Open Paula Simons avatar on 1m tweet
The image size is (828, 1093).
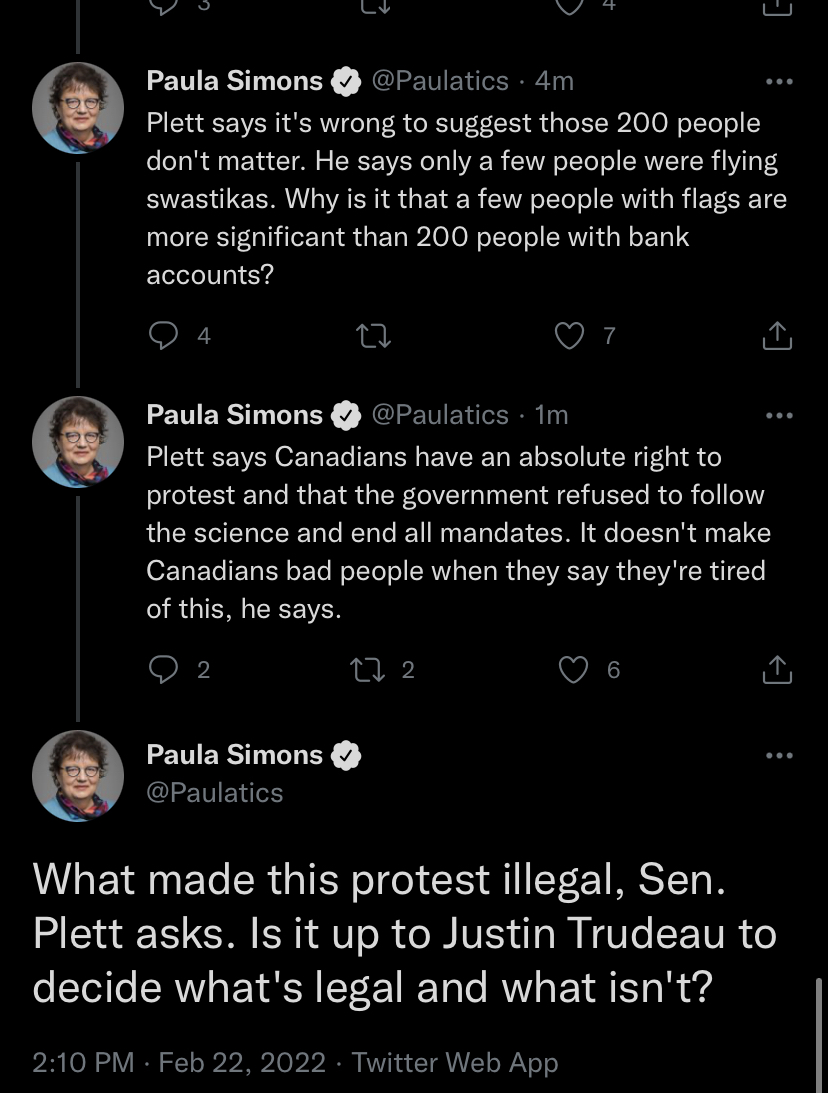pos(78,441)
